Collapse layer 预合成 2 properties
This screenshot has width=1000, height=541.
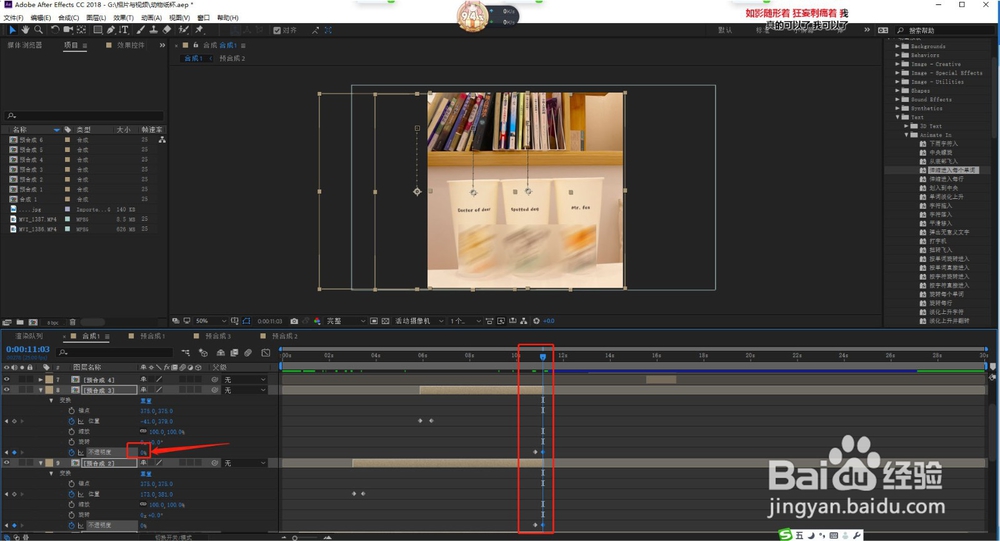(x=41, y=463)
